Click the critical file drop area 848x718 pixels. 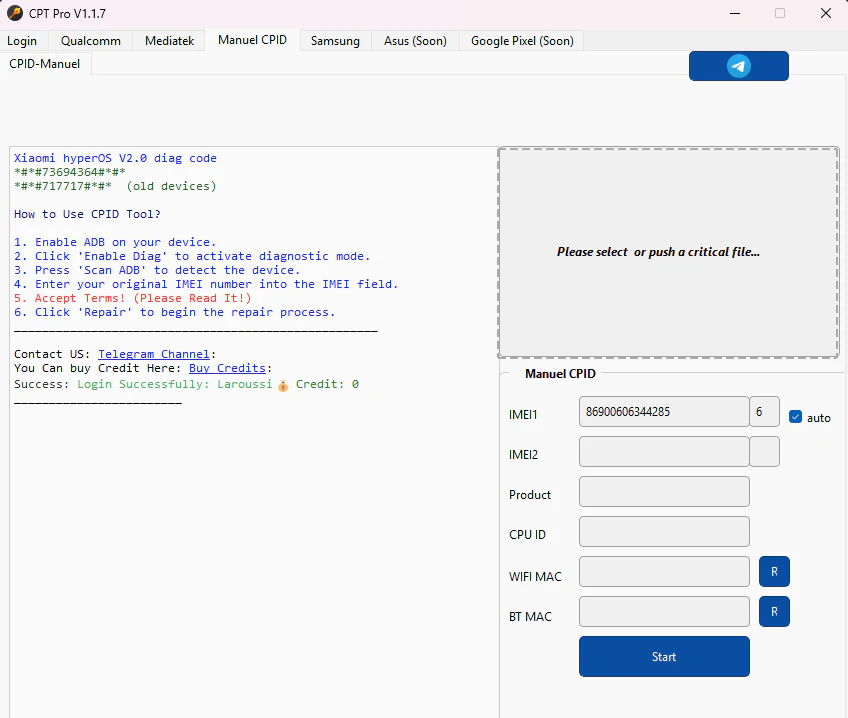pyautogui.click(x=668, y=252)
